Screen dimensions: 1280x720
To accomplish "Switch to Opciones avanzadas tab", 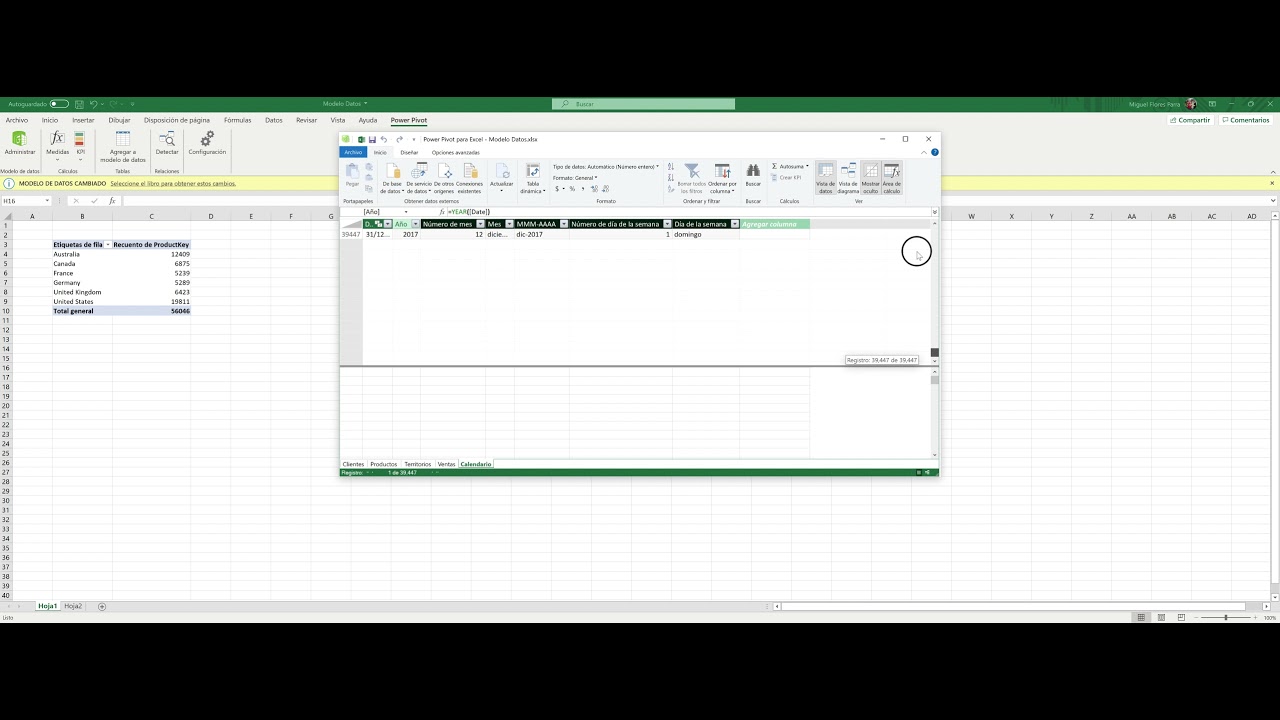I will click(456, 152).
